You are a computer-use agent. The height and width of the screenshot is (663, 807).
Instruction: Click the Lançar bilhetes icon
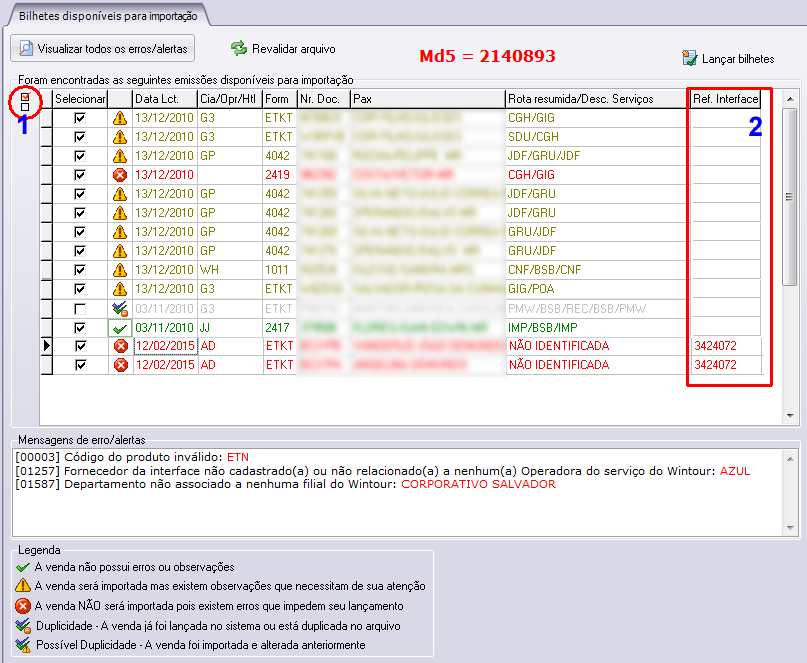[690, 58]
